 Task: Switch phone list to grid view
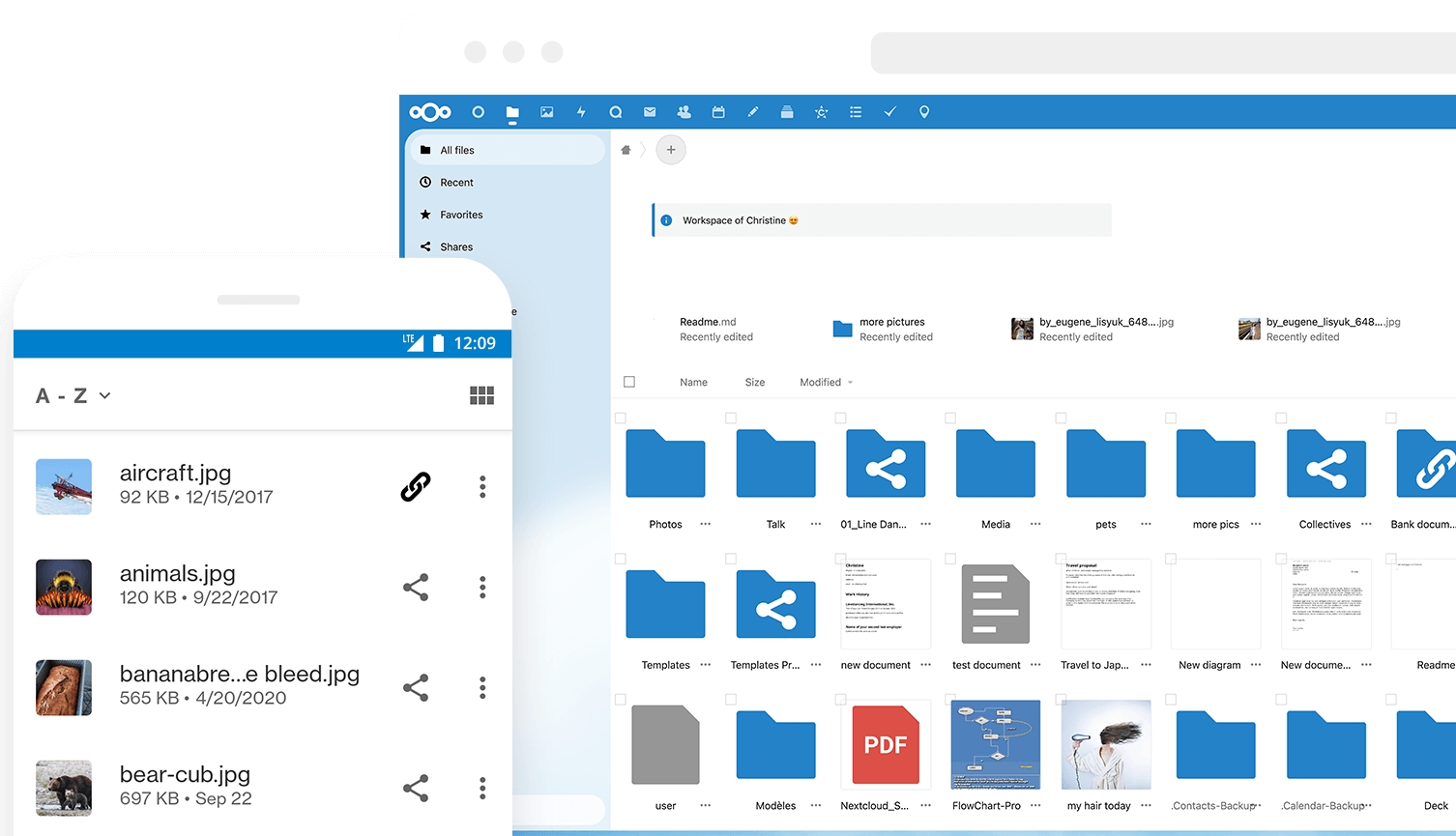coord(481,395)
